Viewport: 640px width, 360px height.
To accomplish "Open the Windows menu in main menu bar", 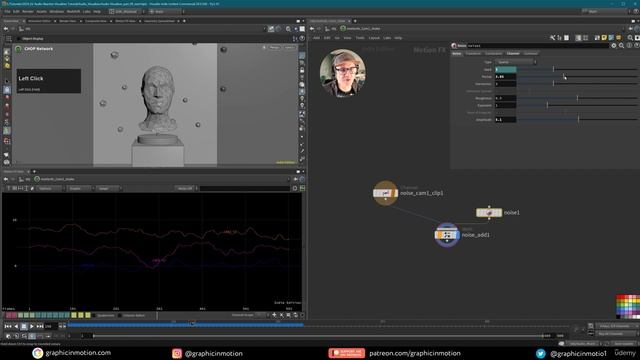I will (x=57, y=11).
